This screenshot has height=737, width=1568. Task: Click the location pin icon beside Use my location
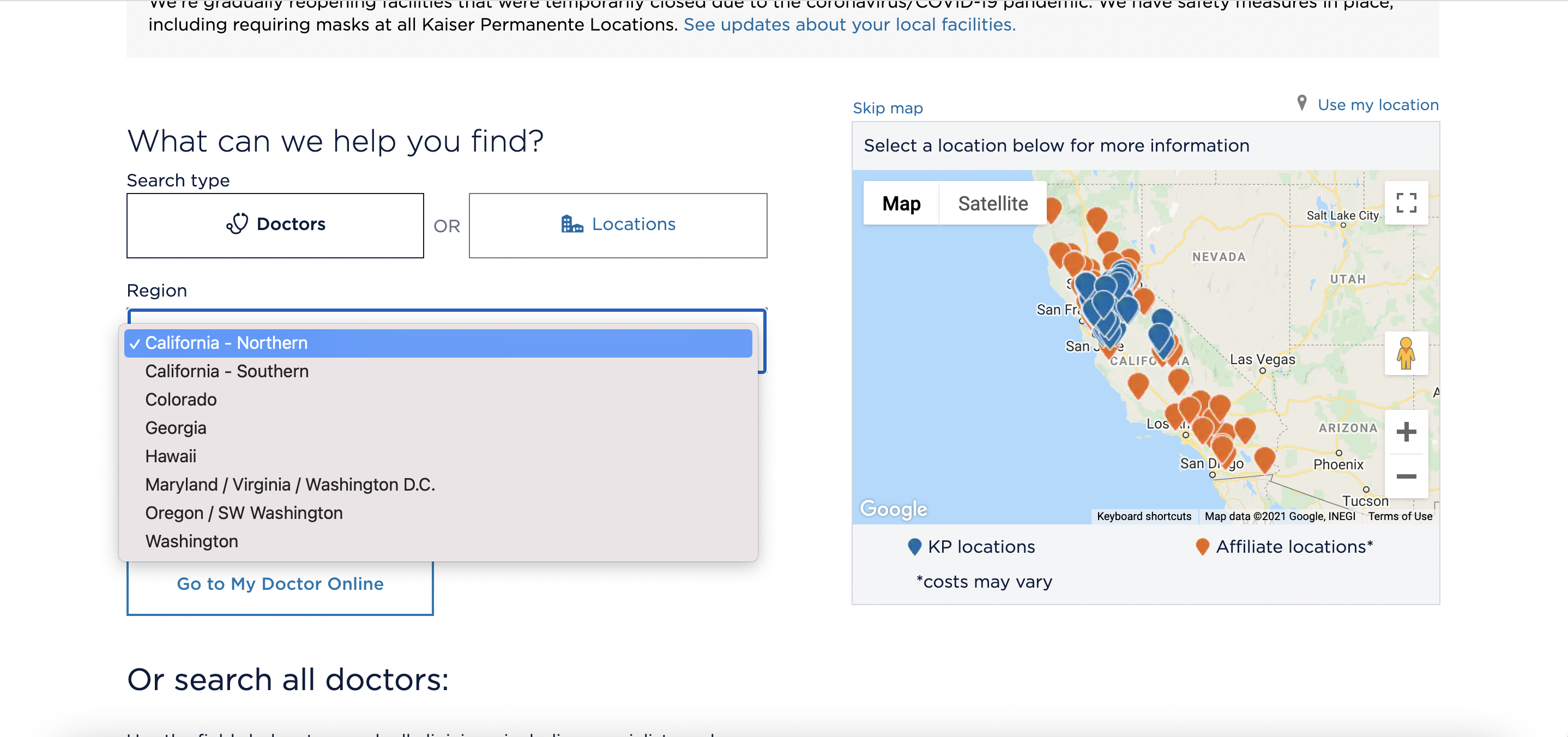1301,103
